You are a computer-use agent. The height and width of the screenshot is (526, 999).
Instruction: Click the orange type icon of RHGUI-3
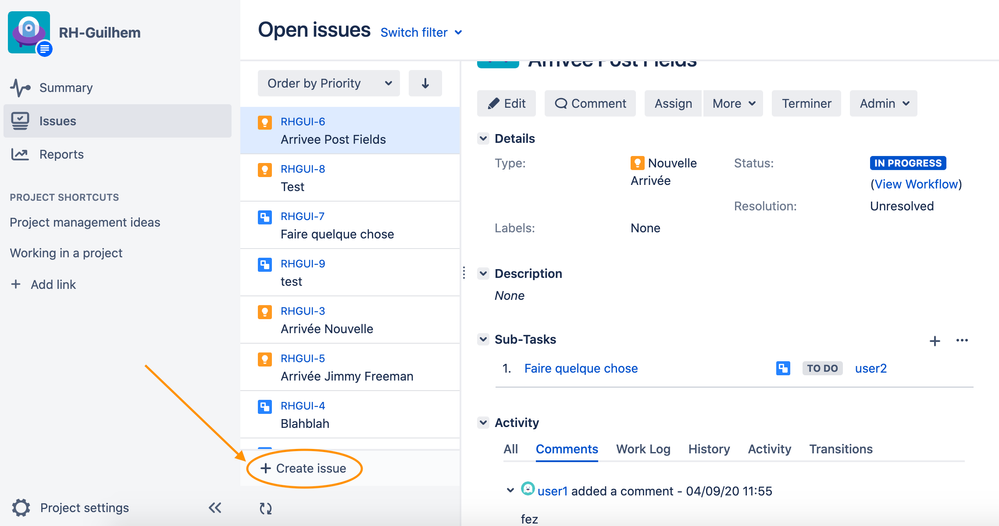(x=264, y=312)
